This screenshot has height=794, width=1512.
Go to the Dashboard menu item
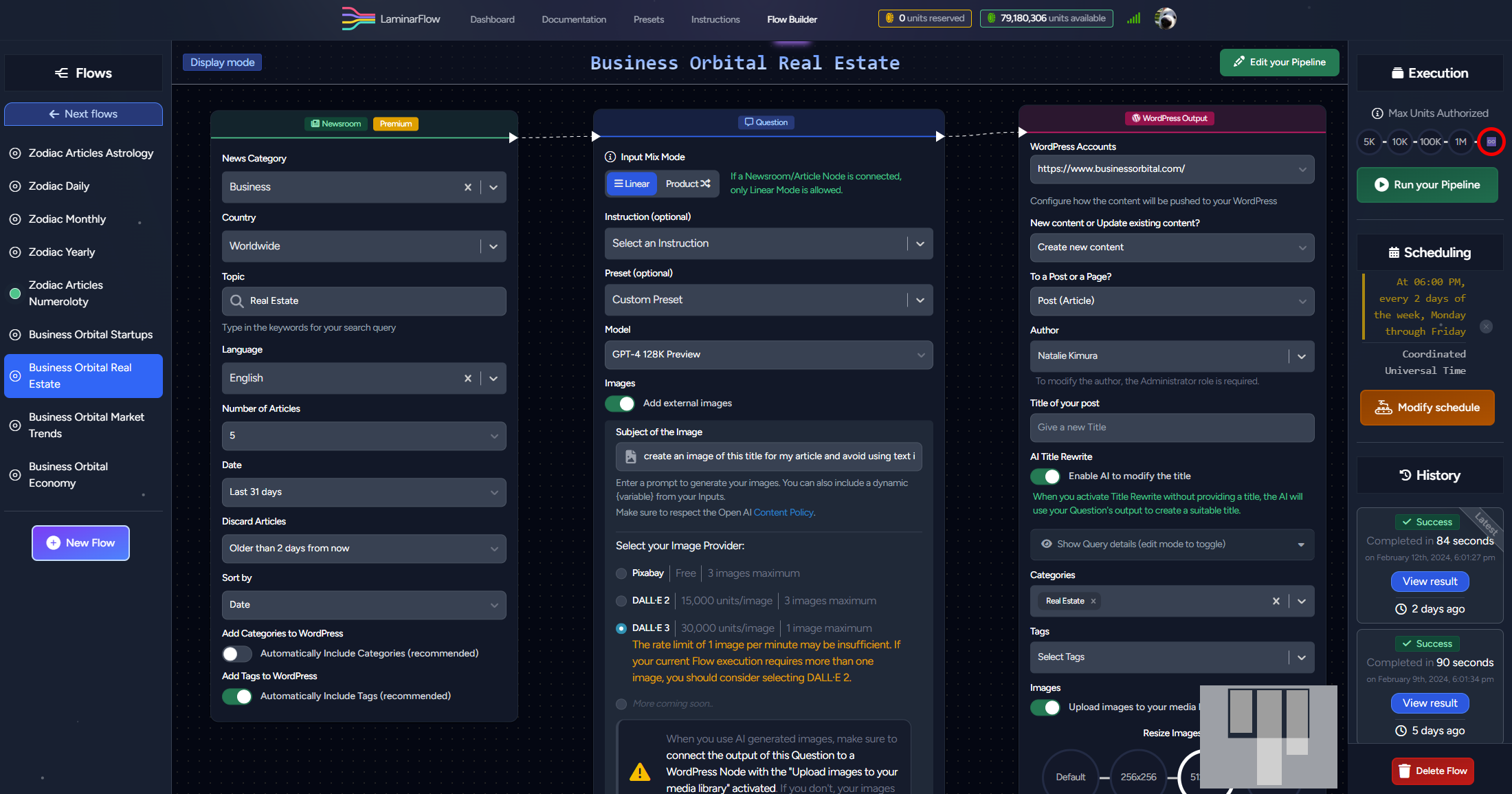[x=492, y=19]
